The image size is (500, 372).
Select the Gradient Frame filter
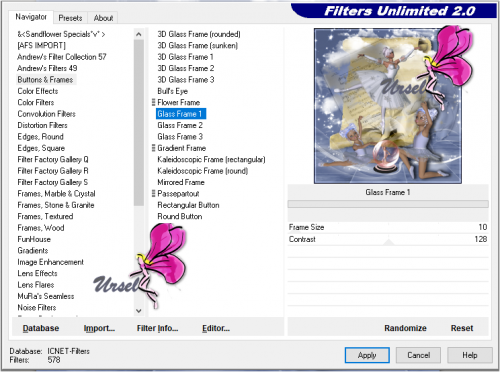click(182, 148)
